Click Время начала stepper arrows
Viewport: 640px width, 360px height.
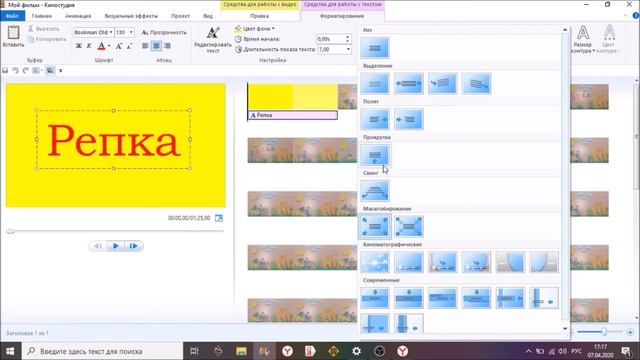tap(347, 39)
